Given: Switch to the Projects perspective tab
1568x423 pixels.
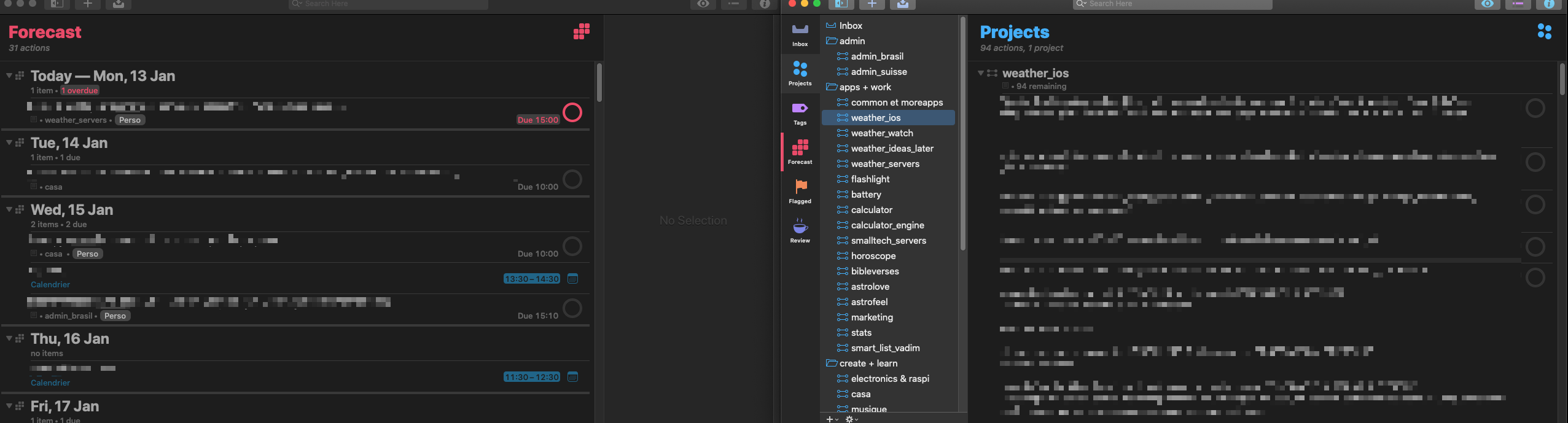Looking at the screenshot, I should click(800, 74).
